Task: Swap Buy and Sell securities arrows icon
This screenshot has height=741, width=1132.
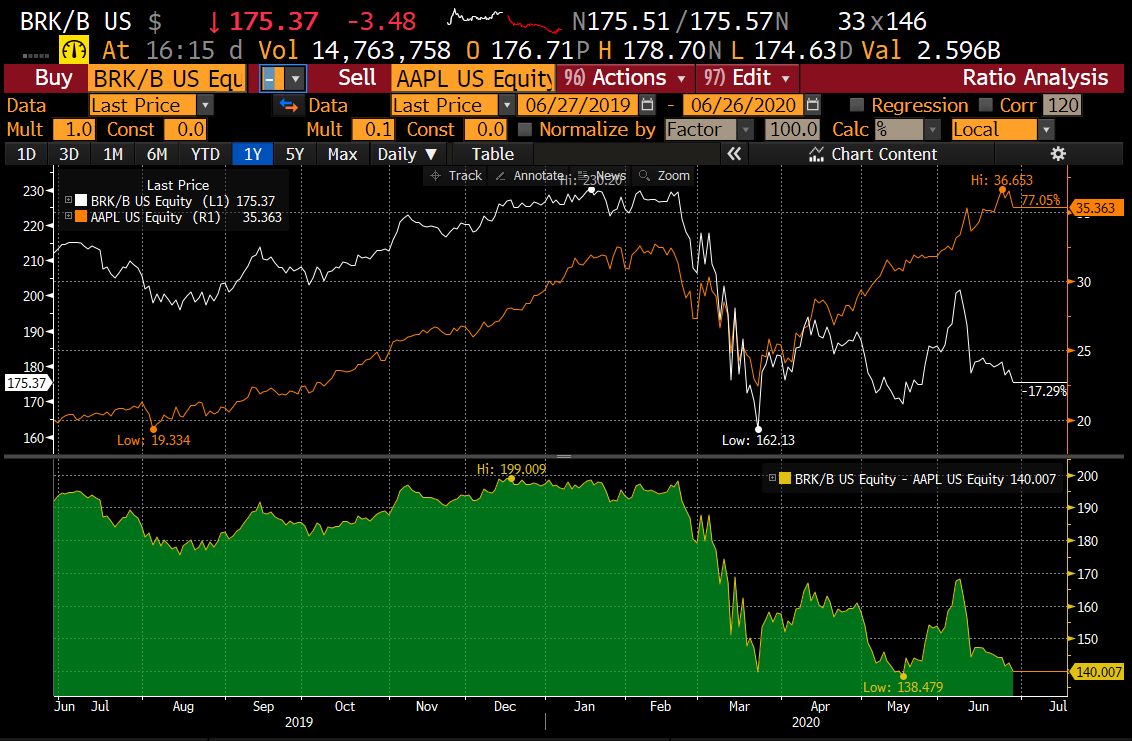Action: click(x=289, y=105)
